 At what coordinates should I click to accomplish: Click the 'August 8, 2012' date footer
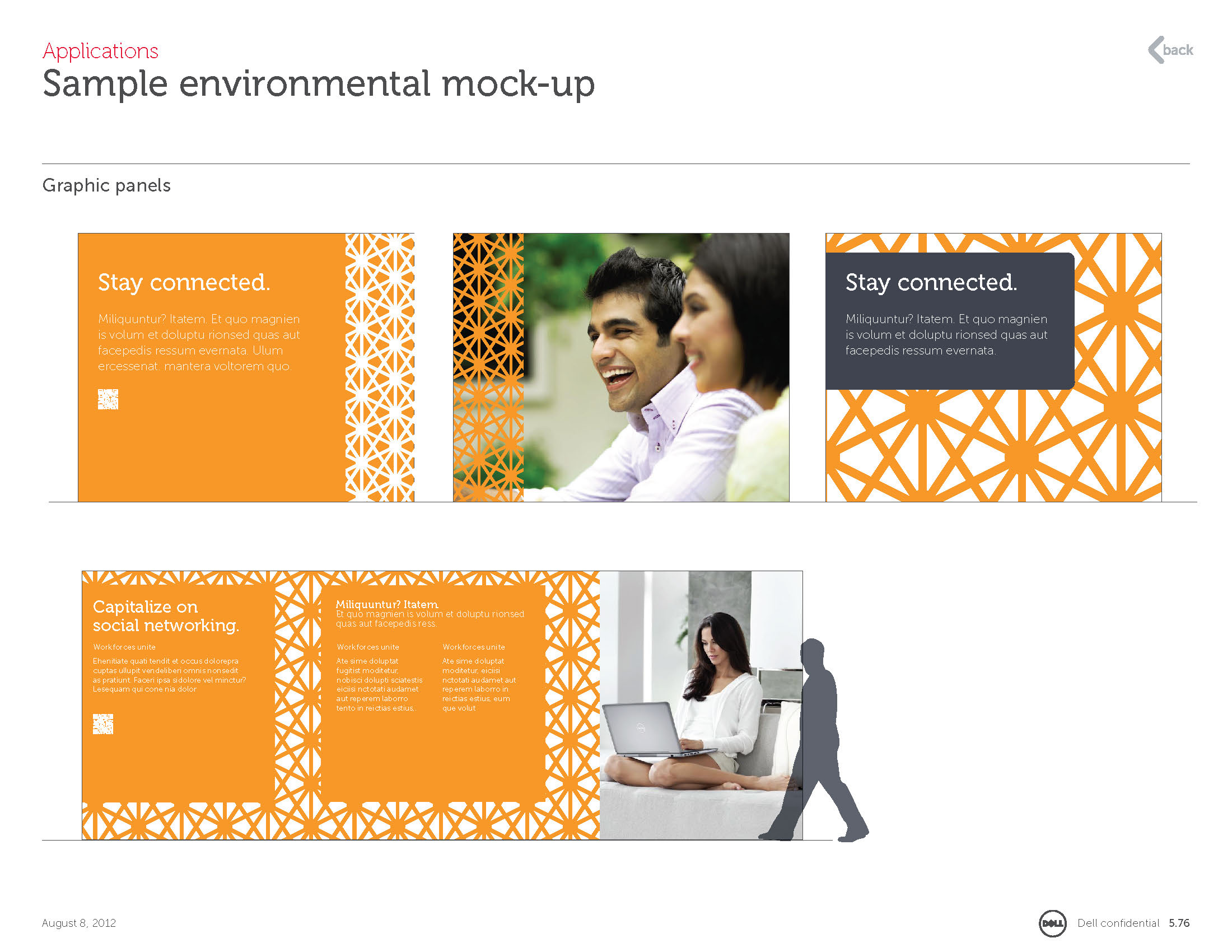(x=79, y=923)
